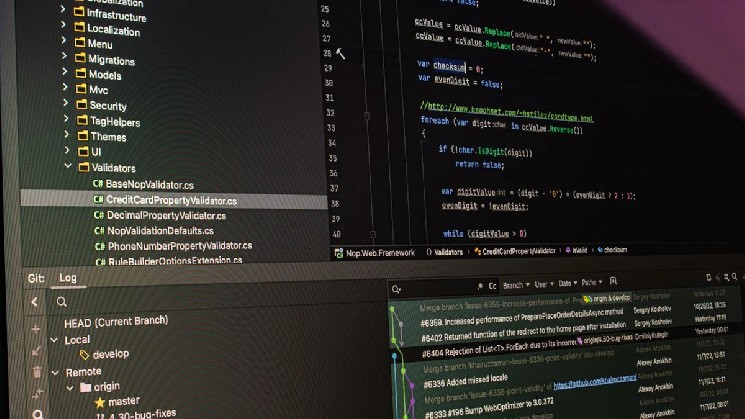Image resolution: width=745 pixels, height=419 pixels.
Task: Click the checksum variable at line 29
Action: (x=449, y=66)
